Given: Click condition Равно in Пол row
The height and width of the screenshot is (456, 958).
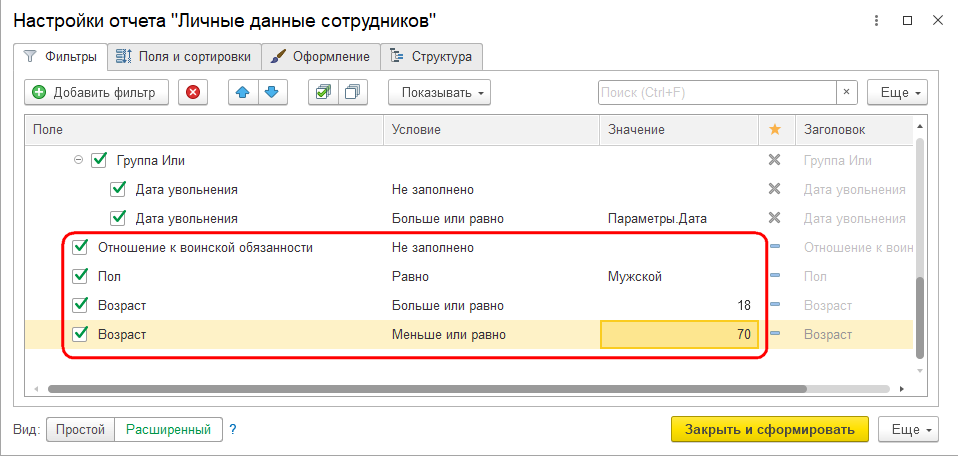Looking at the screenshot, I should (410, 276).
